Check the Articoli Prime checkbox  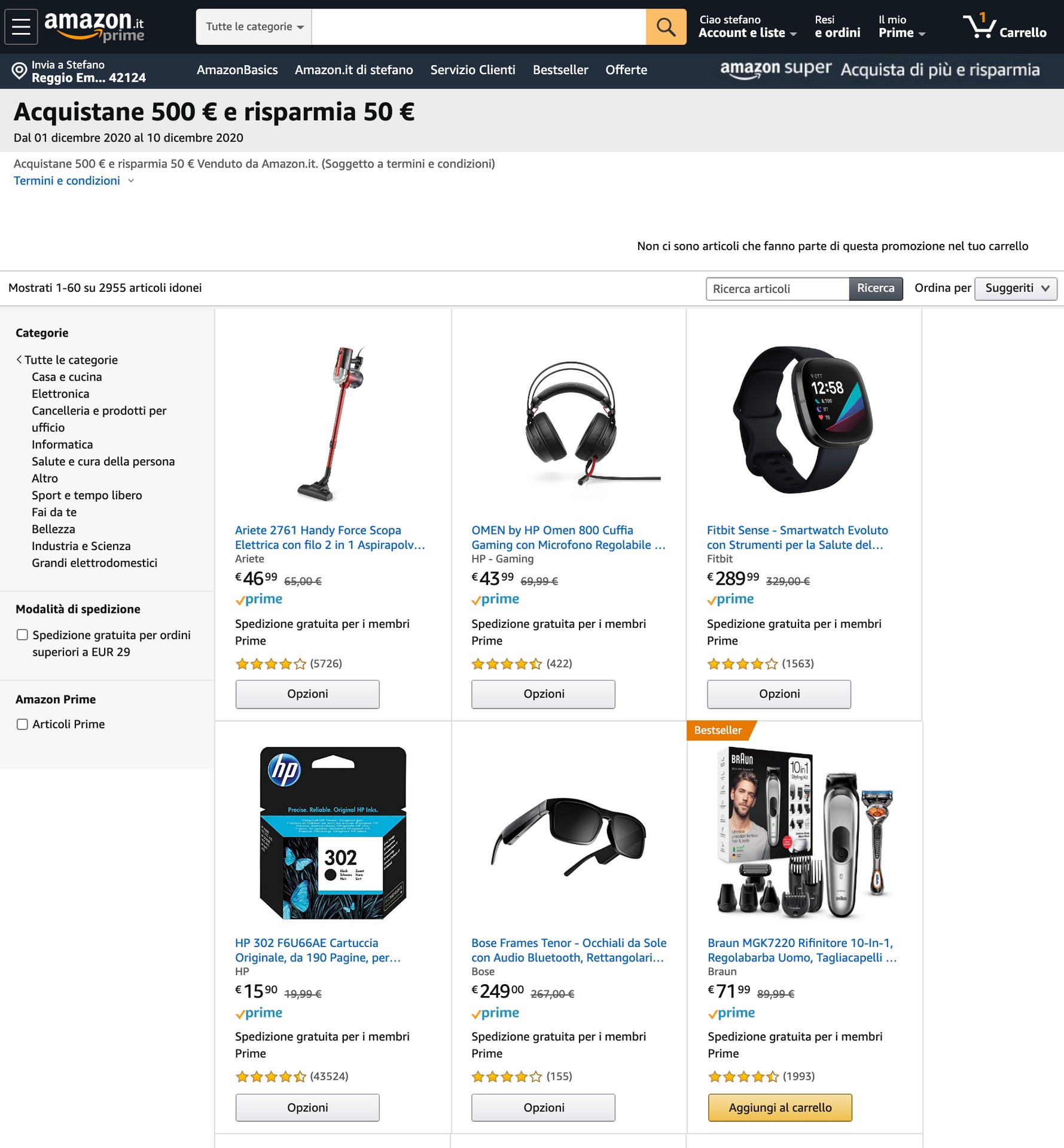tap(22, 724)
